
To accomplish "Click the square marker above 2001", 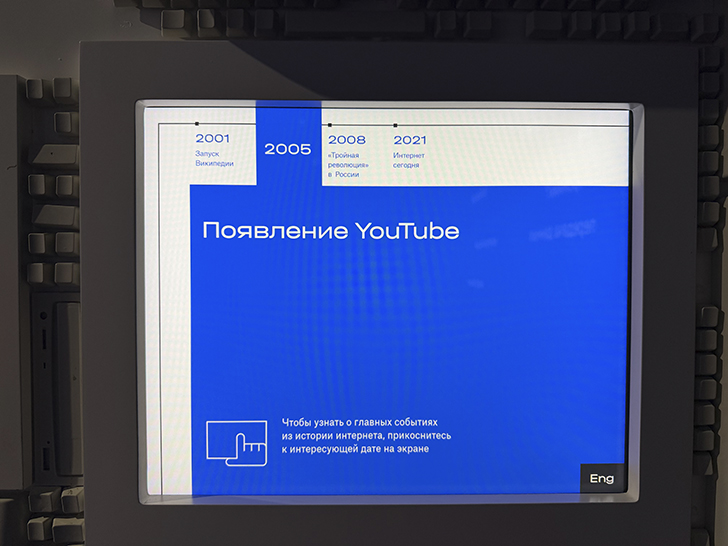I will click(197, 124).
